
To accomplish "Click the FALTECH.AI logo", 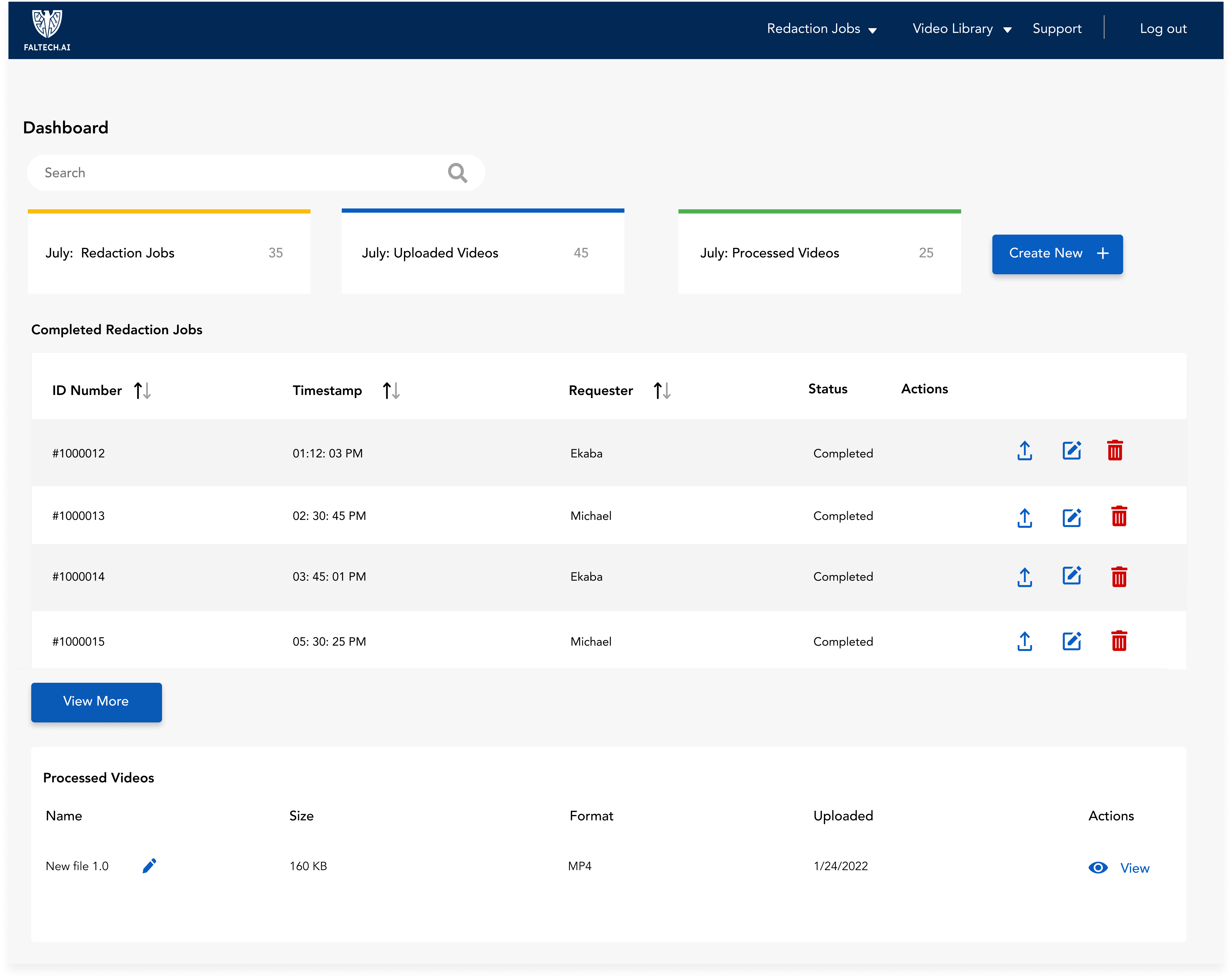I will coord(47,30).
